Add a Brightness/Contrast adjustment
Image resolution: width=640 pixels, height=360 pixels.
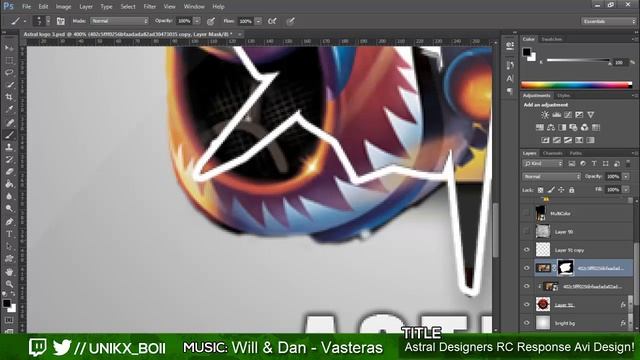545,115
